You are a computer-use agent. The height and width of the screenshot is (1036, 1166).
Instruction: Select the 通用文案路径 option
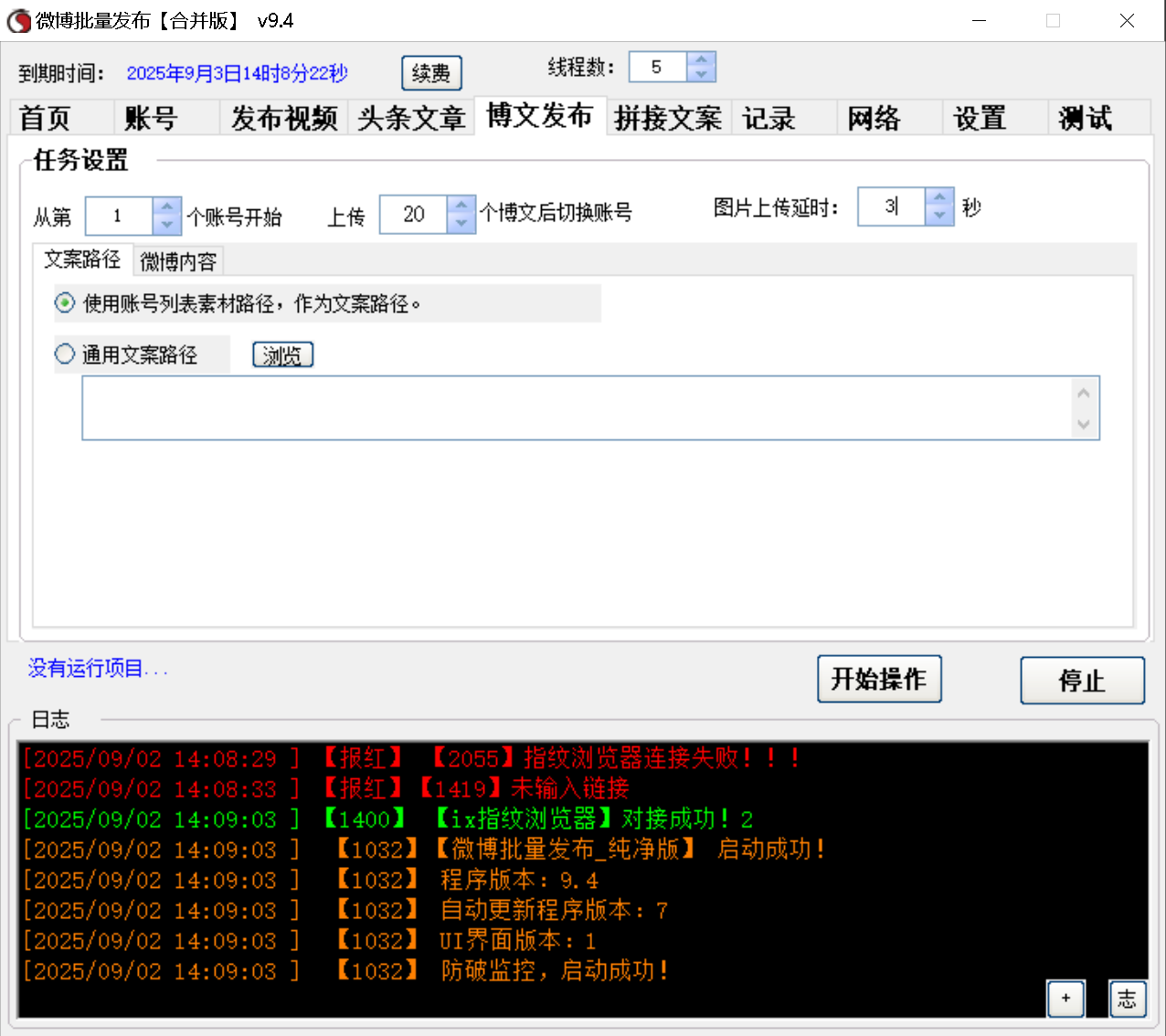[64, 355]
